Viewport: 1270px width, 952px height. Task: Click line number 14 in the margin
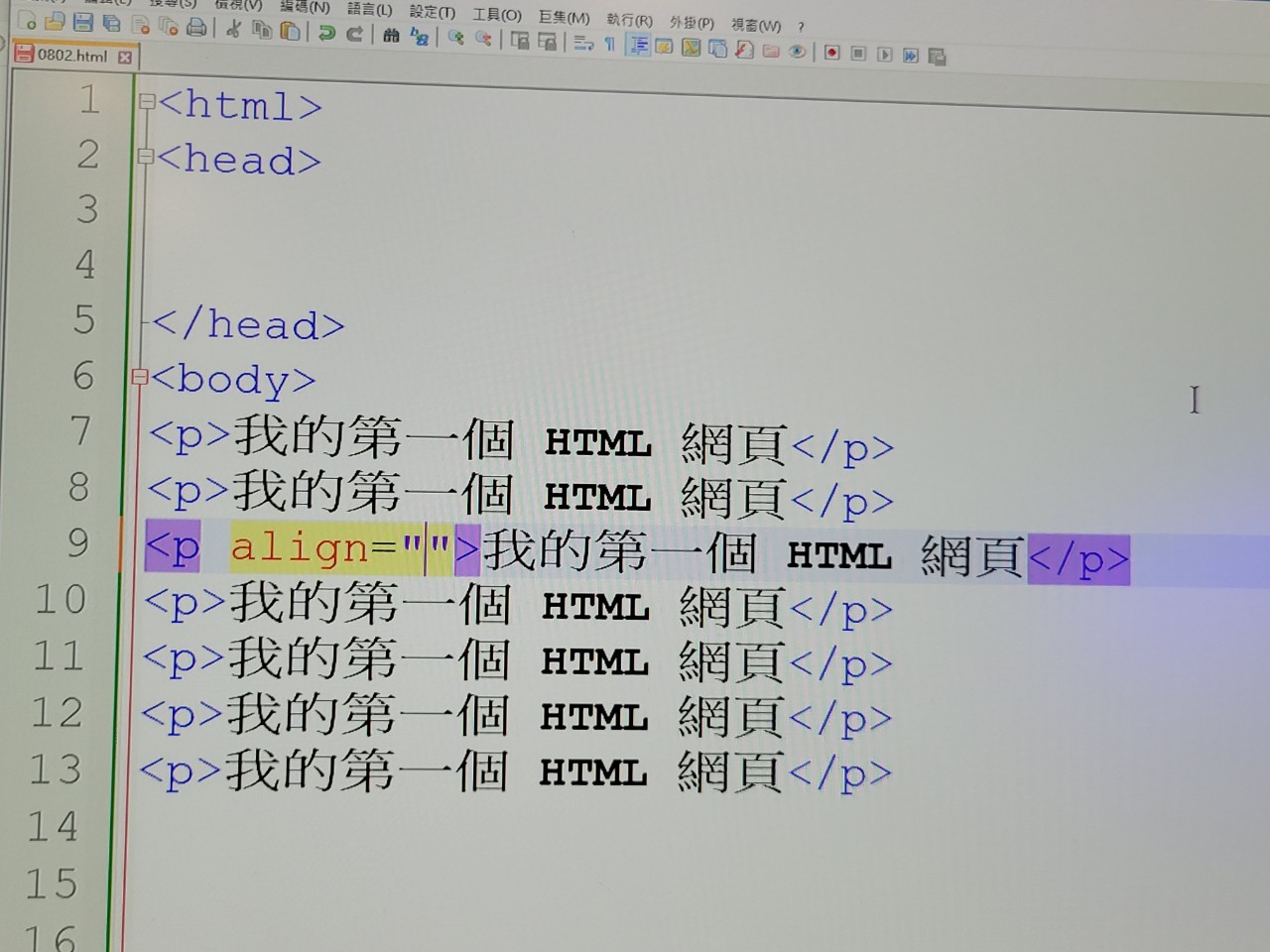tap(53, 827)
